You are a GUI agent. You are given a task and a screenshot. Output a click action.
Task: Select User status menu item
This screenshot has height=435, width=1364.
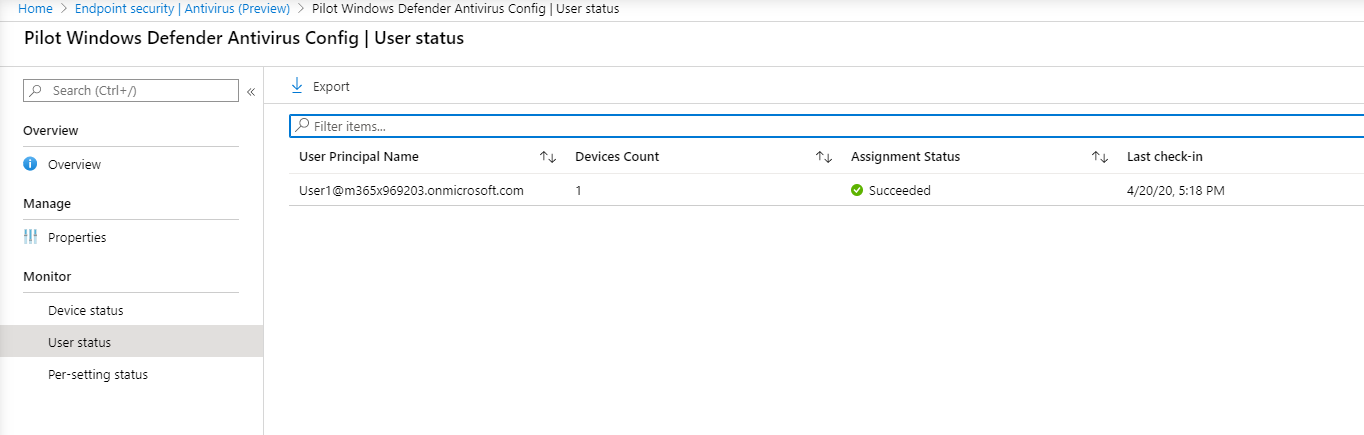(x=80, y=342)
